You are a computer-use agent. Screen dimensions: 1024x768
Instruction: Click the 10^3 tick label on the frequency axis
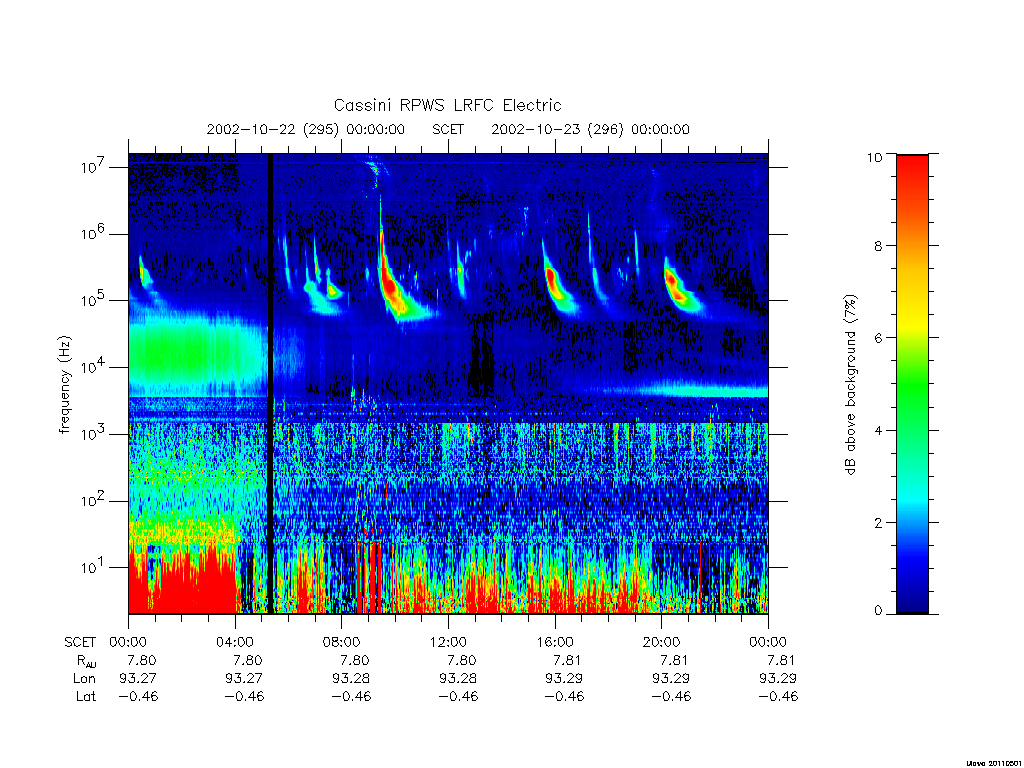[x=94, y=434]
